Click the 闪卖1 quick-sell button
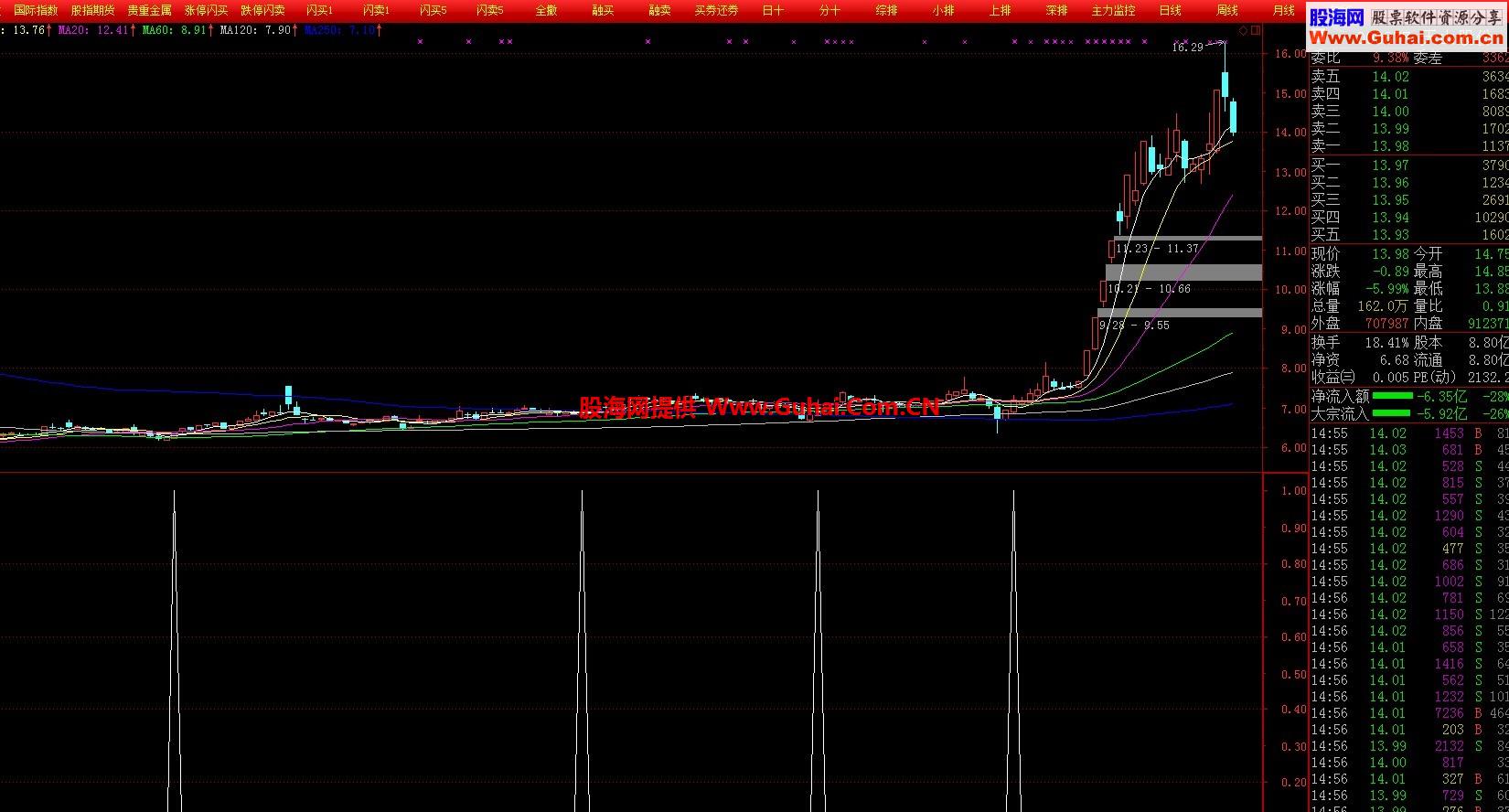The height and width of the screenshot is (812, 1509). 377,10
